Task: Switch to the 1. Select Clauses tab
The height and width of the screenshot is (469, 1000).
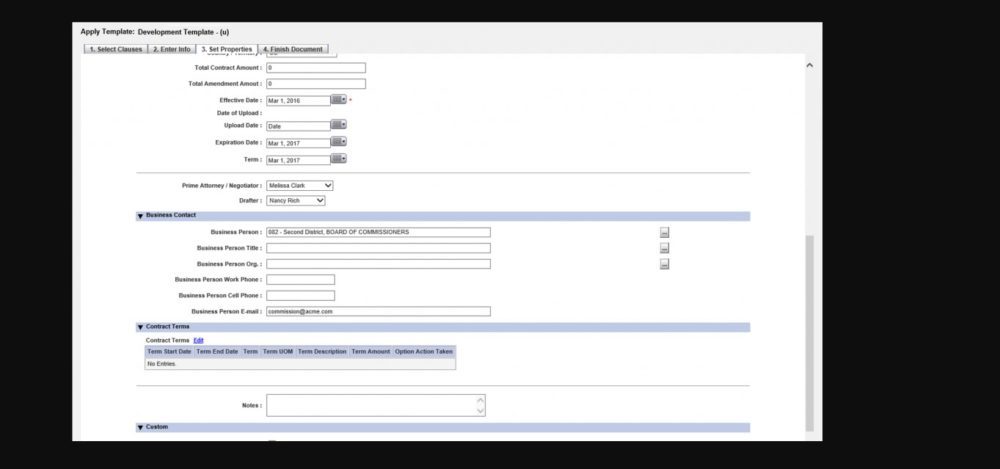Action: point(114,49)
